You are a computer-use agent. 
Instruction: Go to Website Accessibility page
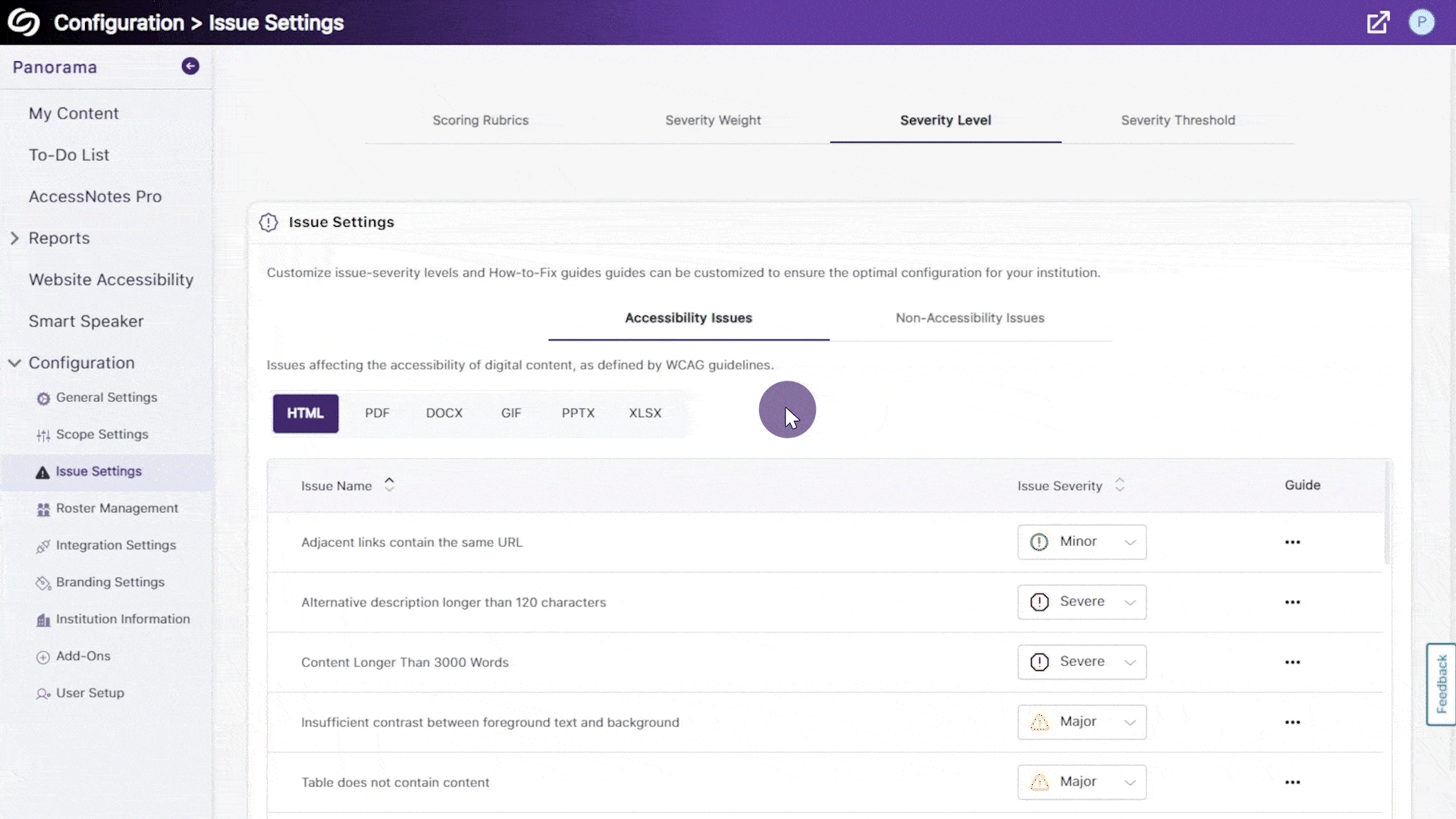tap(111, 280)
